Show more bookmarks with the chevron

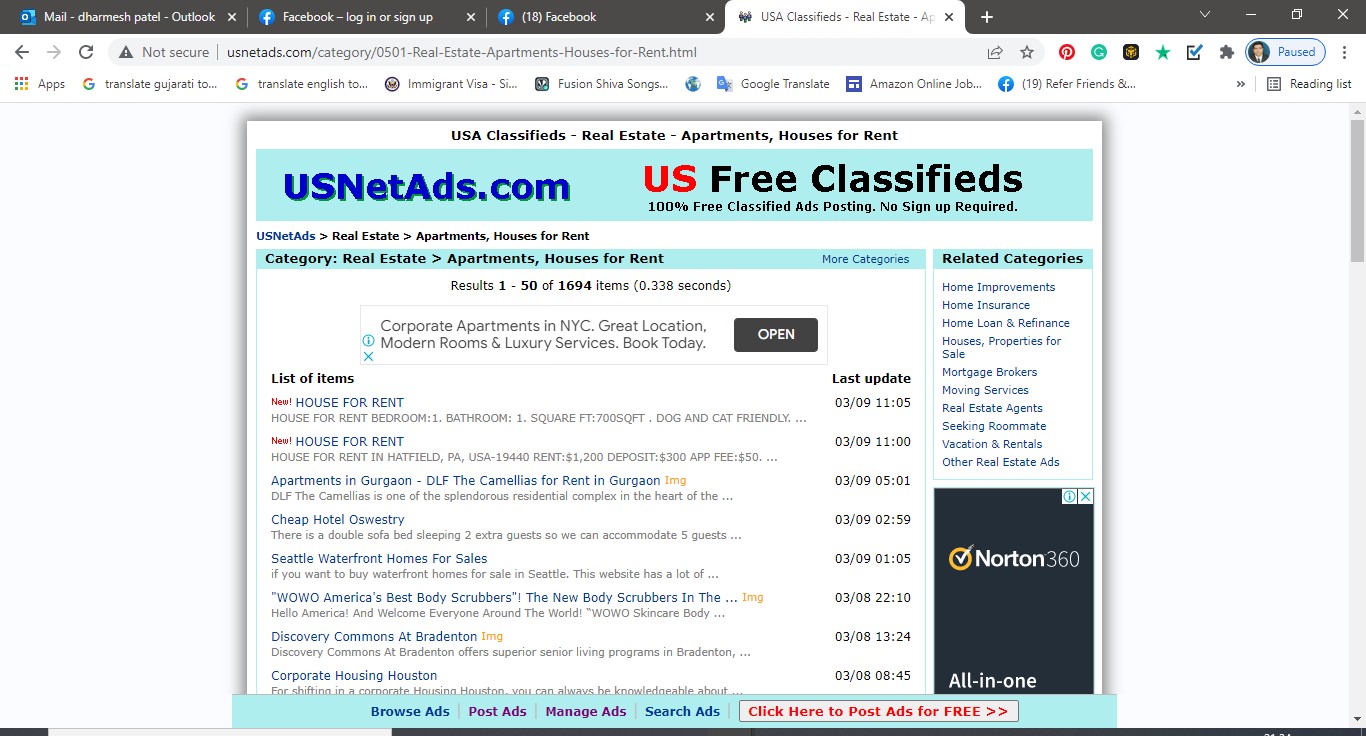click(x=1241, y=84)
